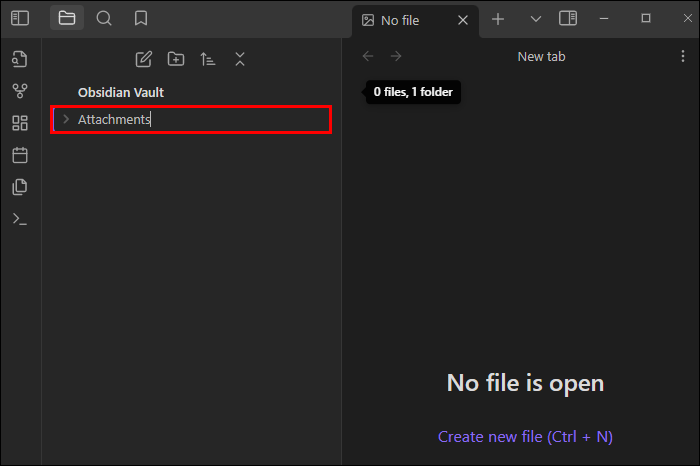Viewport: 700px width, 466px height.
Task: Click the New tab title text
Action: pyautogui.click(x=541, y=57)
